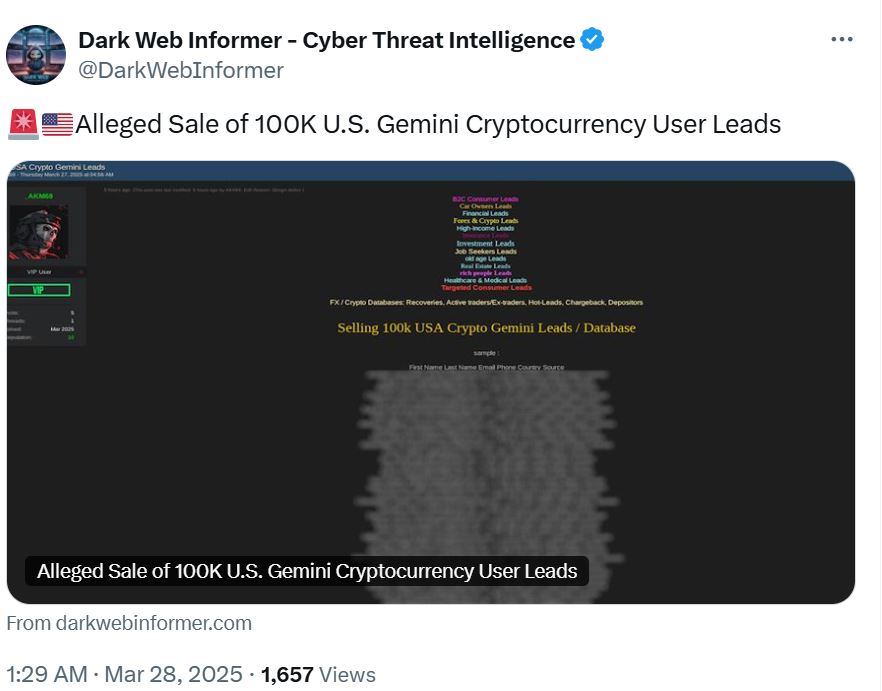
Task: Click the red Targeted Consumer Leads text
Action: pos(486,288)
